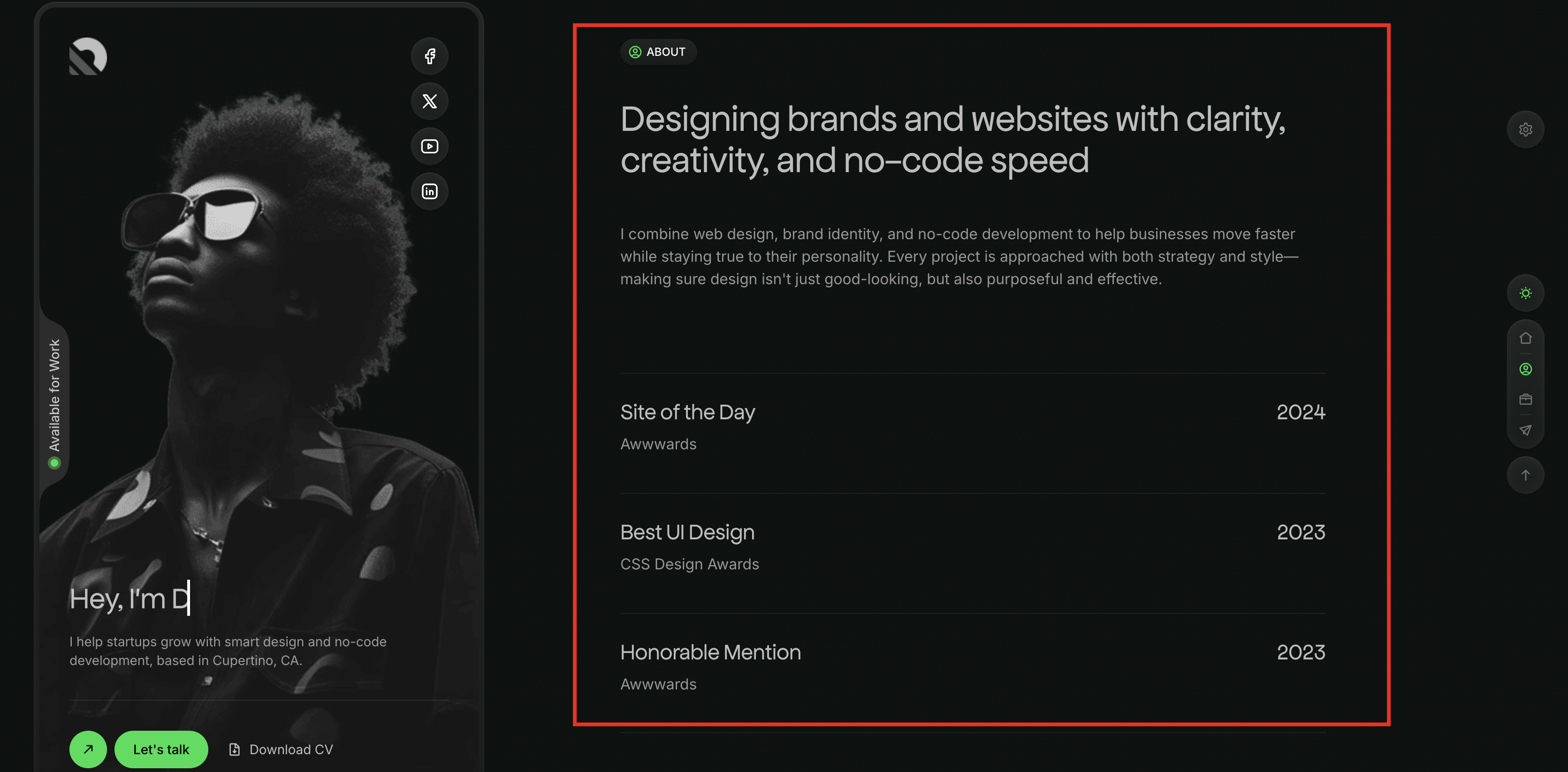Click the settings gear on right edge
Image resolution: width=1568 pixels, height=772 pixels.
point(1525,129)
